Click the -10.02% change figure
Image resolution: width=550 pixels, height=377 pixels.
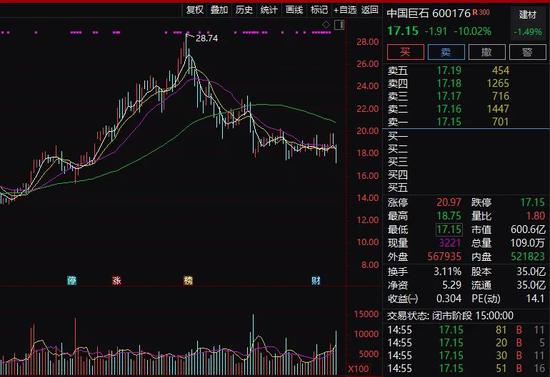click(x=472, y=32)
